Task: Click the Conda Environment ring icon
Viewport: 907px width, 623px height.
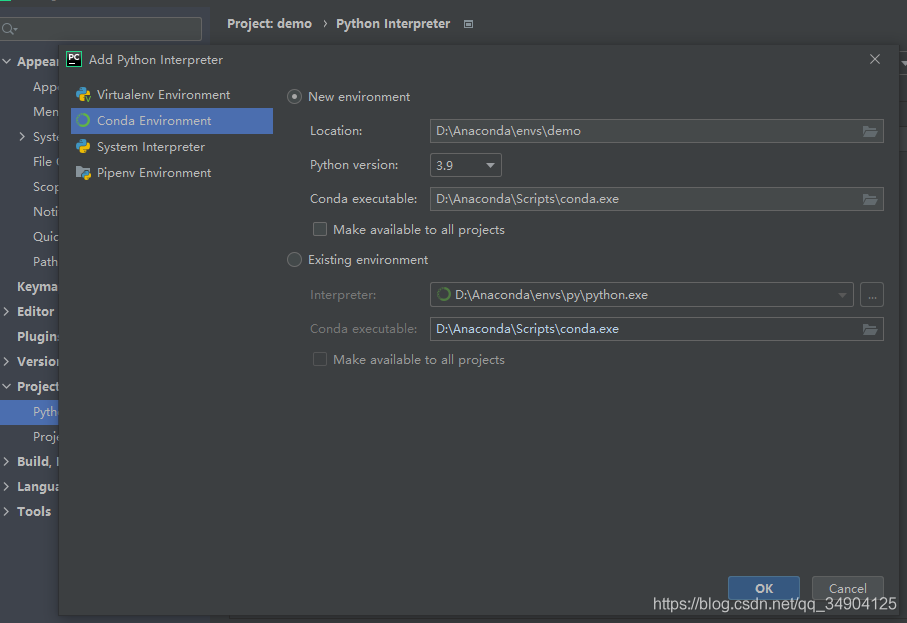Action: coord(83,121)
